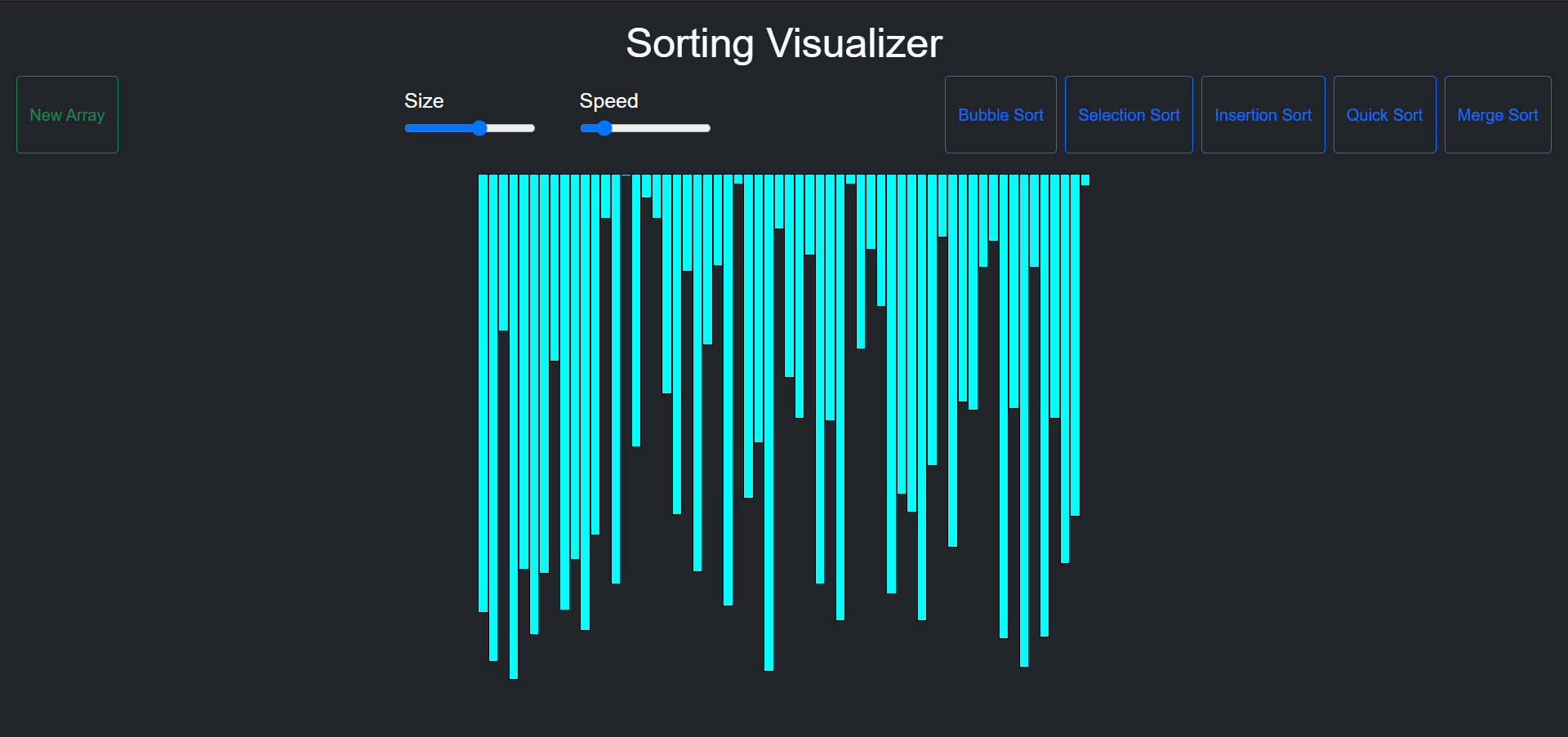Click the Size label above its slider
Image resolution: width=1568 pixels, height=737 pixels.
tap(424, 100)
